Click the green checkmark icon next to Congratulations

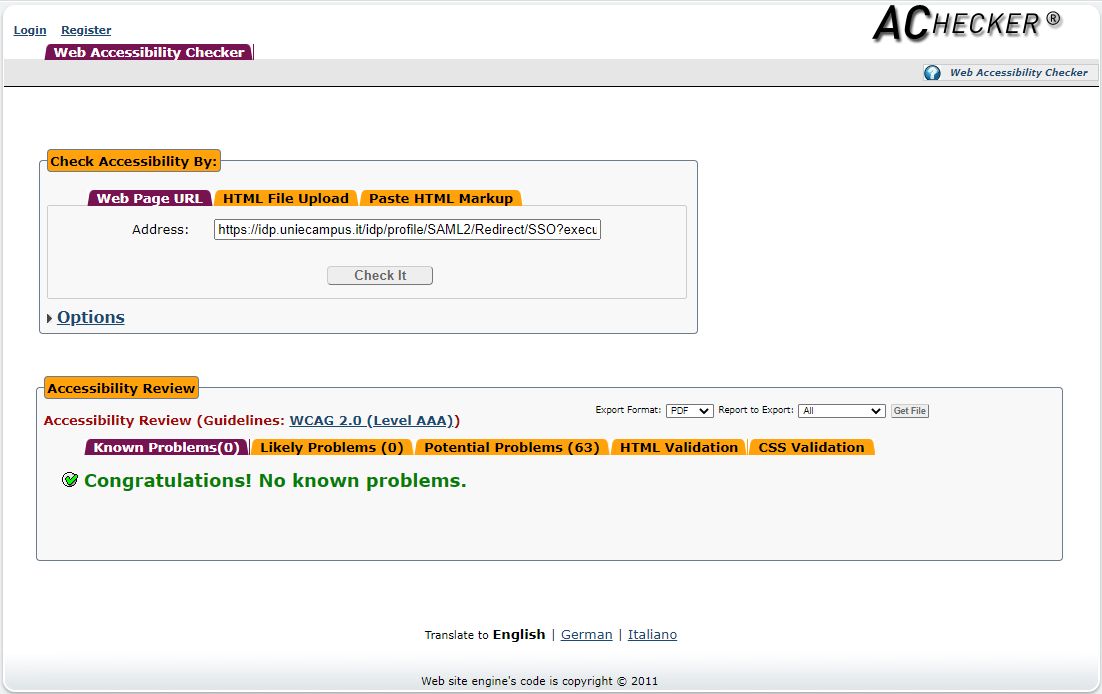[70, 481]
